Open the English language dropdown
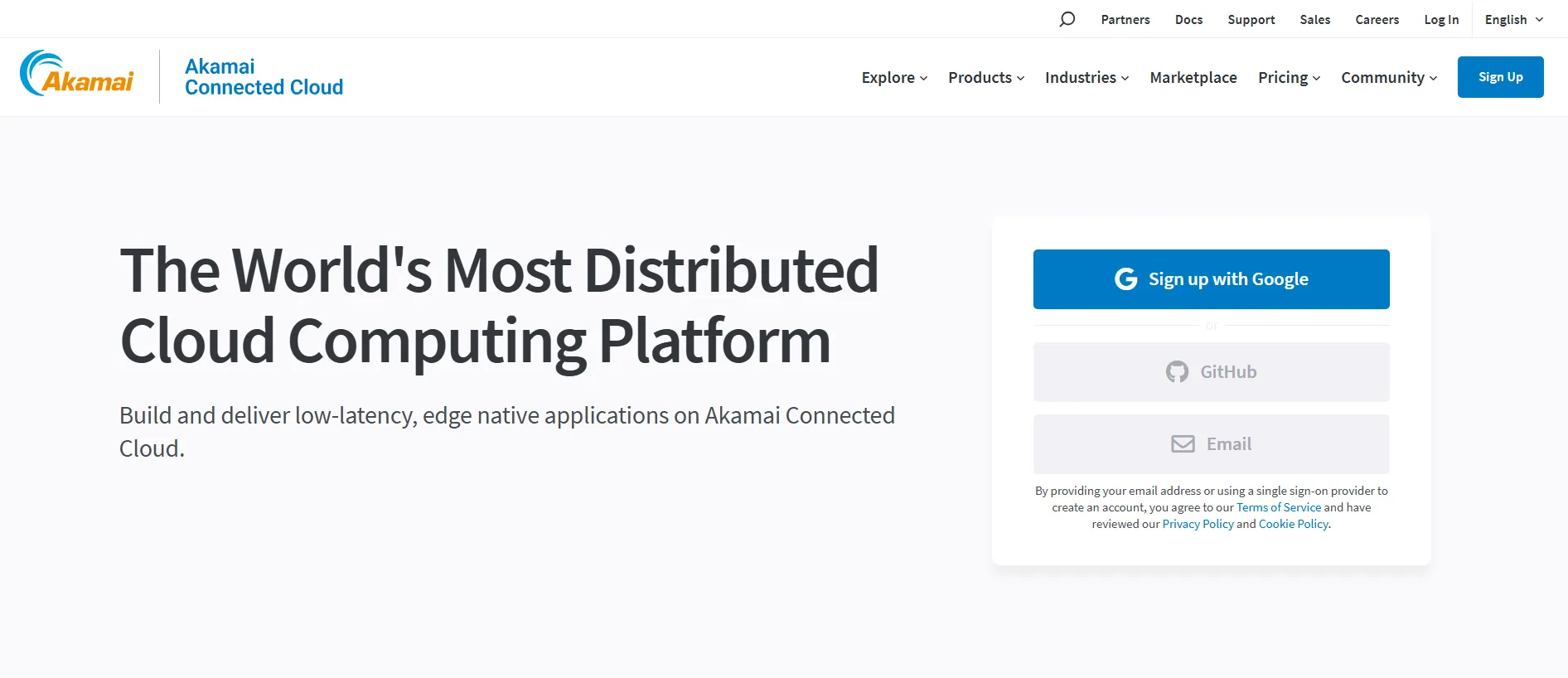The width and height of the screenshot is (1568, 678). pyautogui.click(x=1513, y=19)
